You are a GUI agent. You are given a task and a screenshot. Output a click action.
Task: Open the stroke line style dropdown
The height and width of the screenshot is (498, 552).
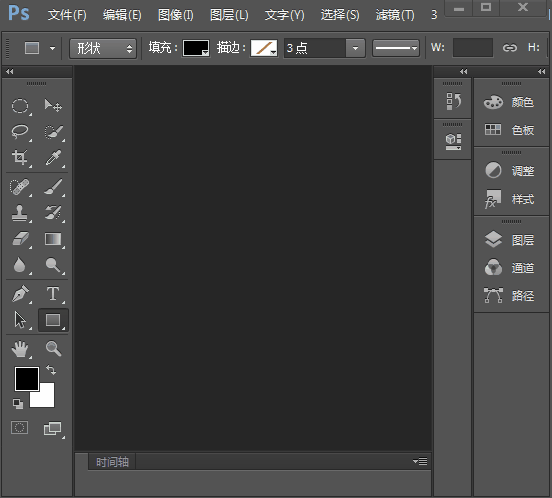pyautogui.click(x=396, y=48)
